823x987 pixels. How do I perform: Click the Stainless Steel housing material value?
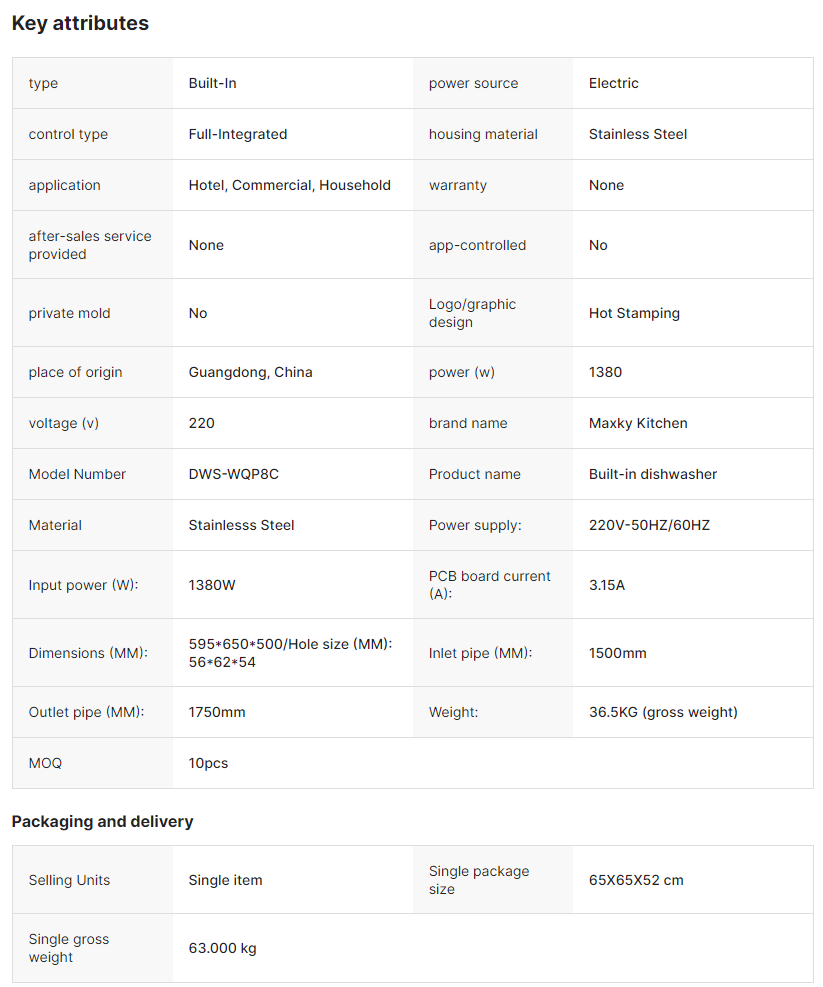coord(637,134)
